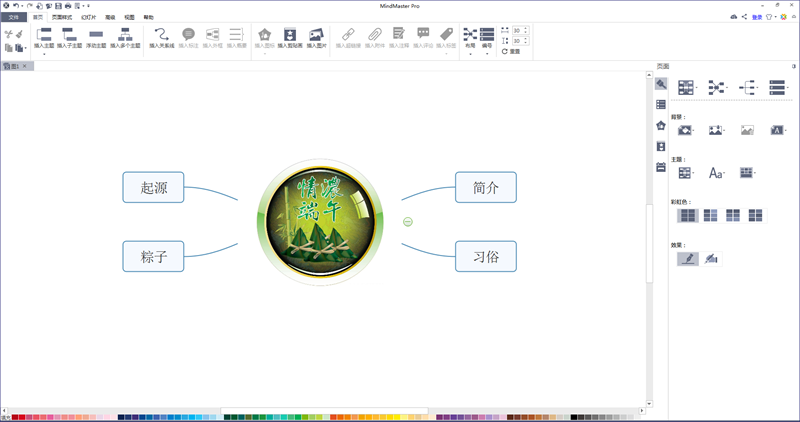The width and height of the screenshot is (800, 422).
Task: Click the copy icon in ribbon
Action: (9, 48)
